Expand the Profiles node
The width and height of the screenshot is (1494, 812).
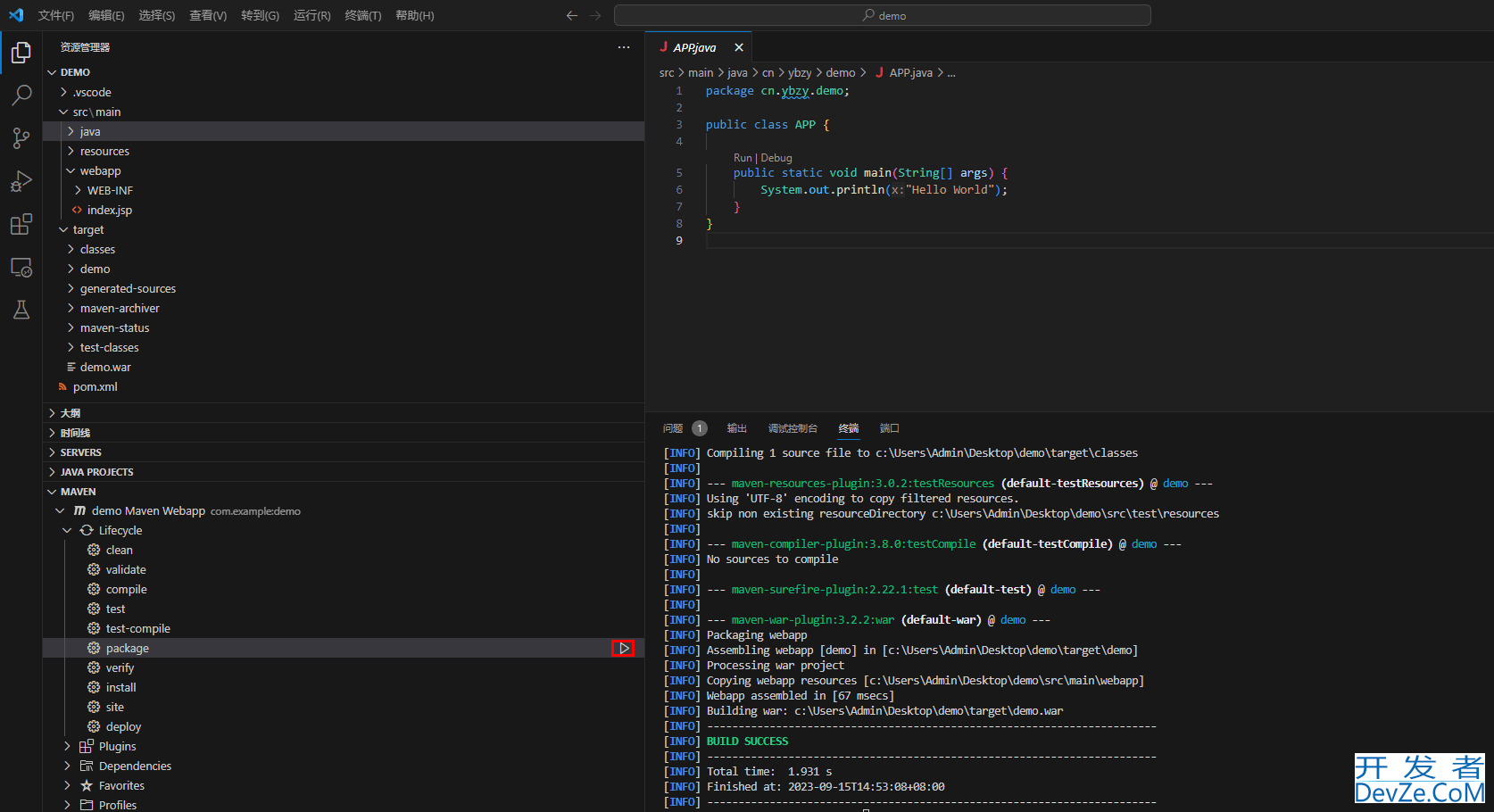click(67, 805)
